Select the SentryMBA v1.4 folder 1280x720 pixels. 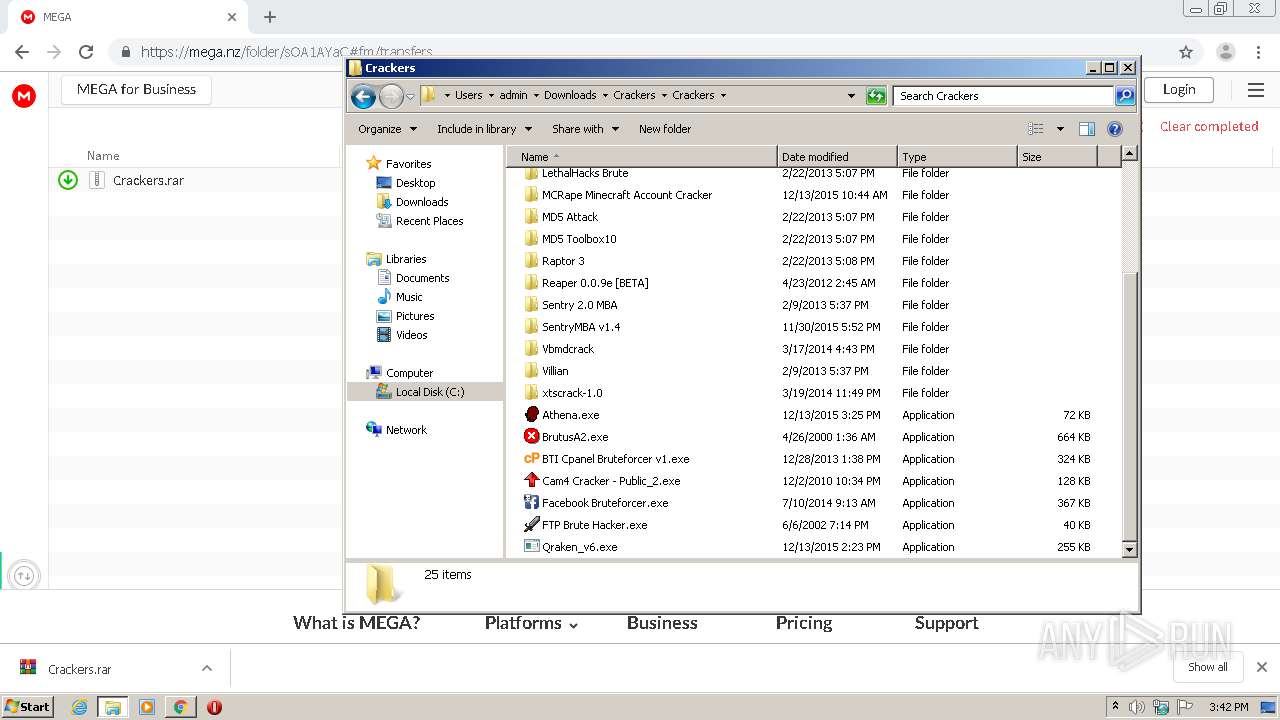click(x=581, y=327)
